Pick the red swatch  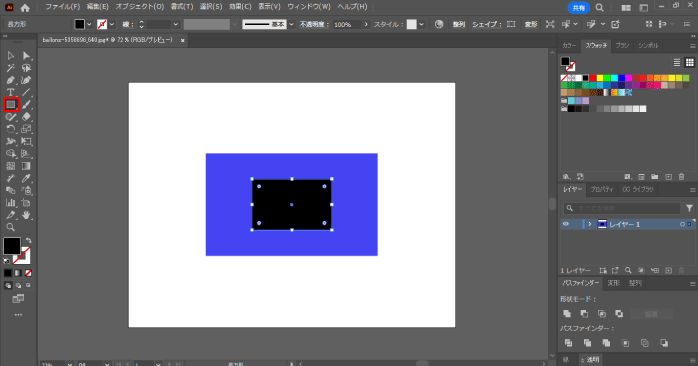tap(592, 78)
